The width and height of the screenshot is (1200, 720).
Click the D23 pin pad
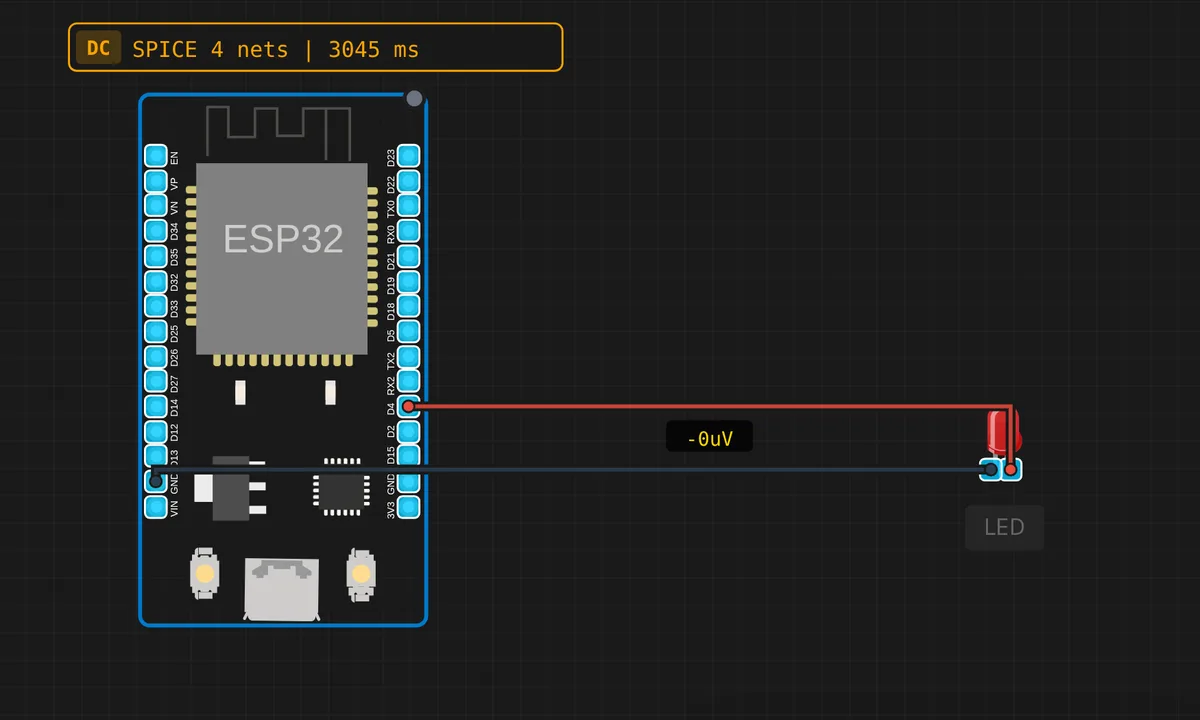tap(409, 156)
